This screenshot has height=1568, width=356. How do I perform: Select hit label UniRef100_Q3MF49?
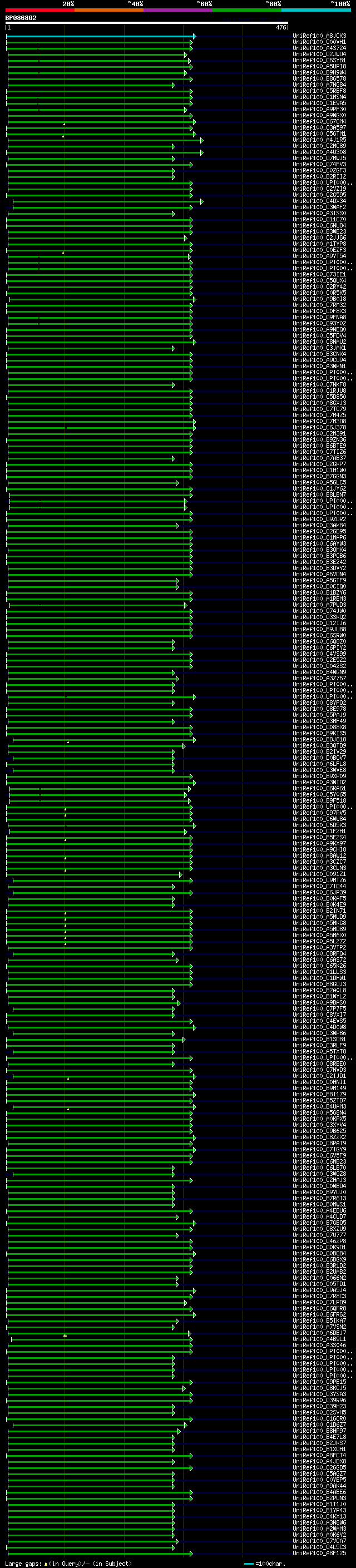(319, 721)
